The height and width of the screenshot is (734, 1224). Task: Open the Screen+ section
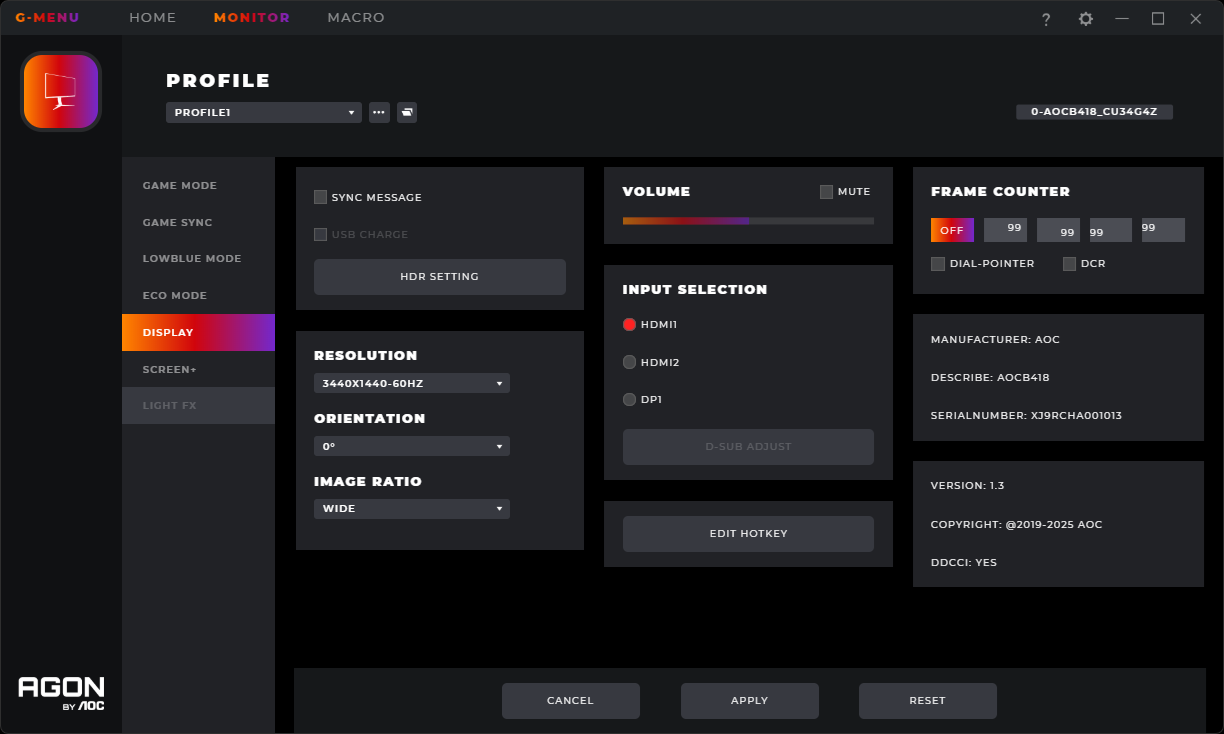pyautogui.click(x=198, y=369)
